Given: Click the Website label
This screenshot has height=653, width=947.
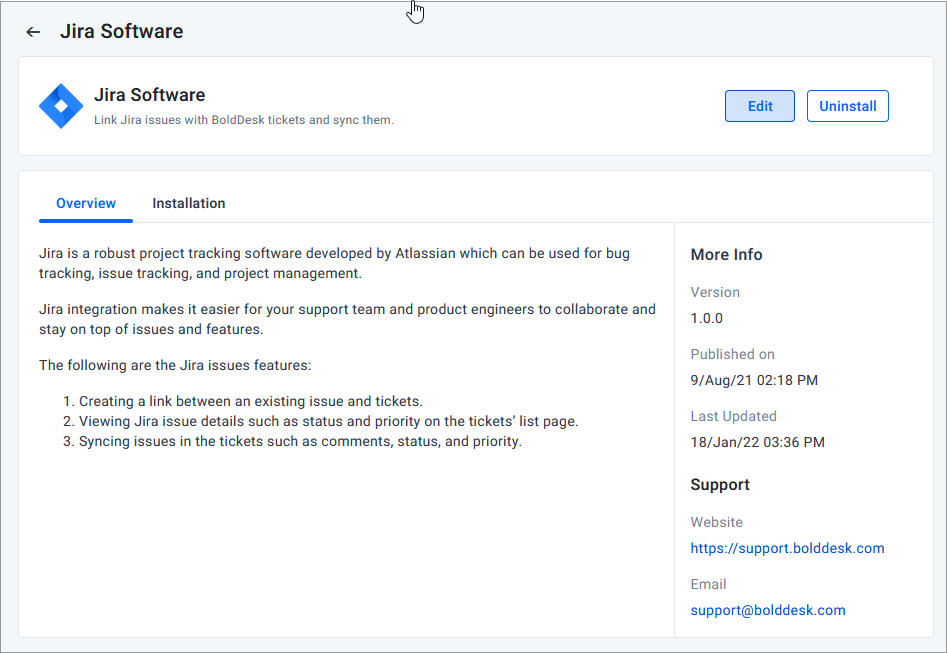Looking at the screenshot, I should tap(716, 523).
